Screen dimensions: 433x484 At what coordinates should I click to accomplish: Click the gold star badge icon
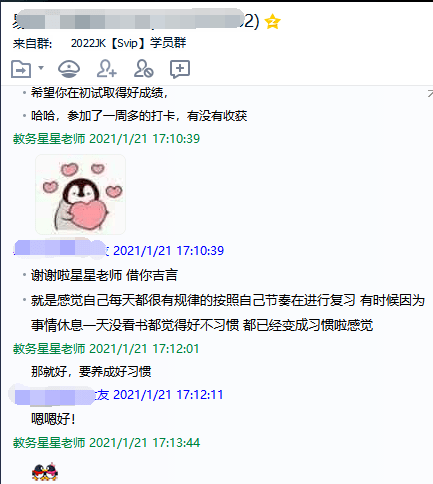272,22
